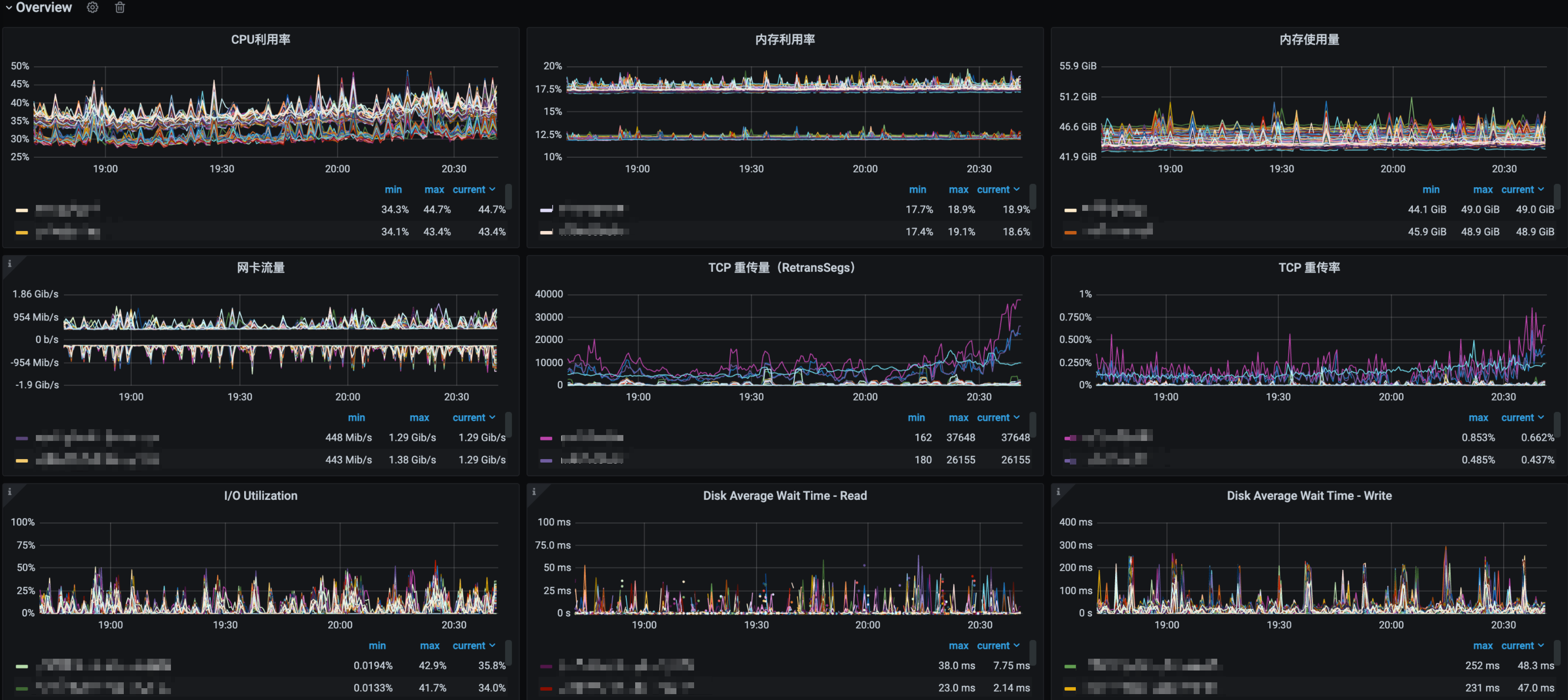Click TCP 重传量 legend scrollbar
The image size is (1568, 700).
[x=1033, y=424]
